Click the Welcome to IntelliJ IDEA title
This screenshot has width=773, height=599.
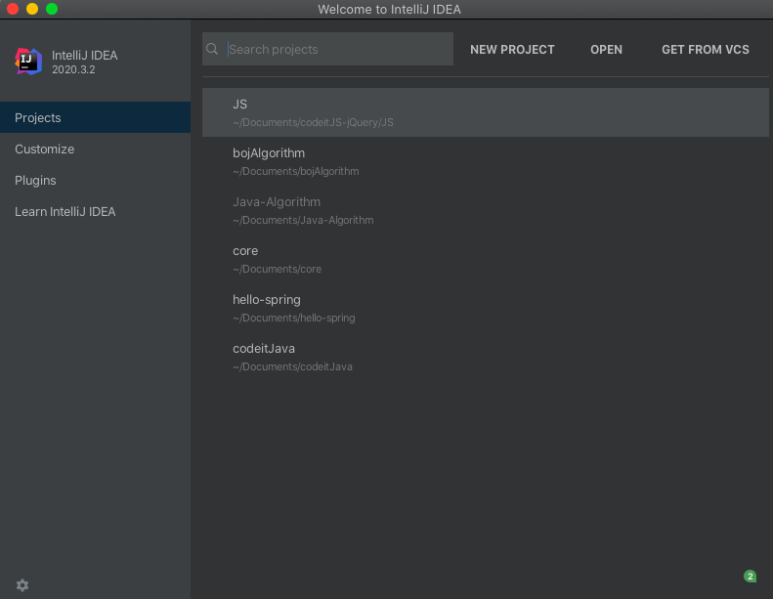(389, 9)
